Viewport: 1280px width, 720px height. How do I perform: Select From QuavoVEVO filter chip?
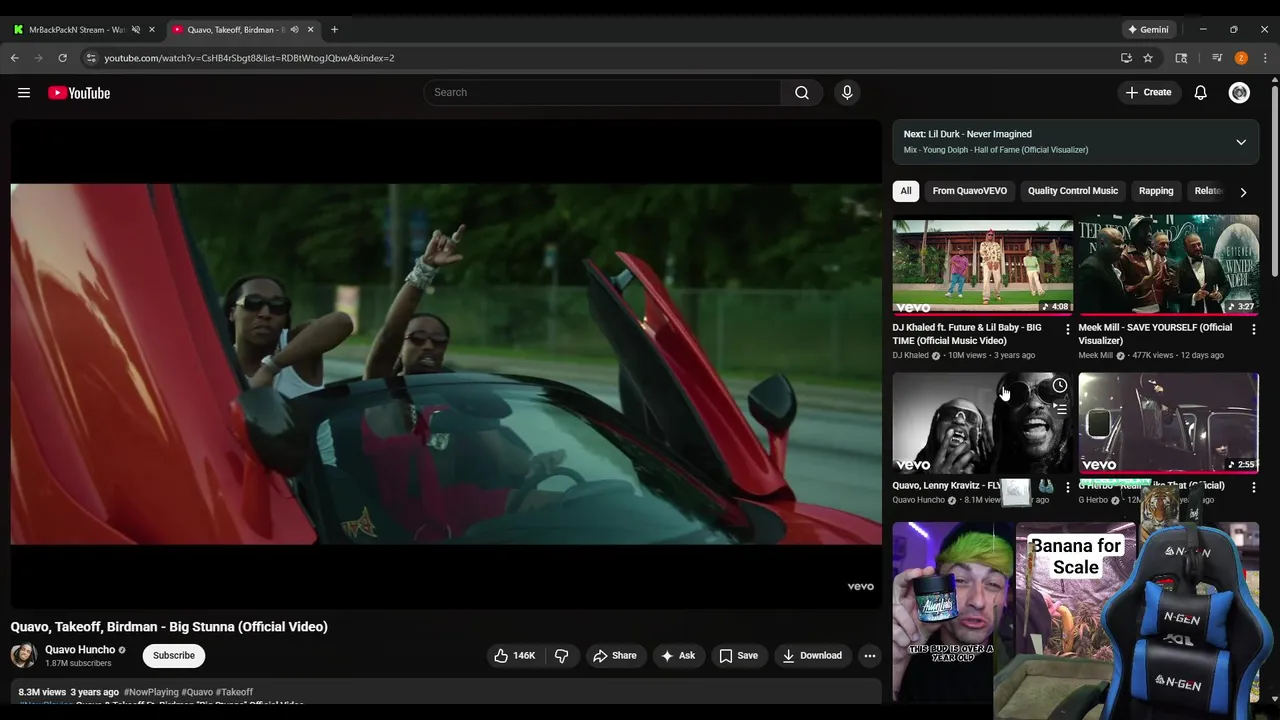[970, 191]
